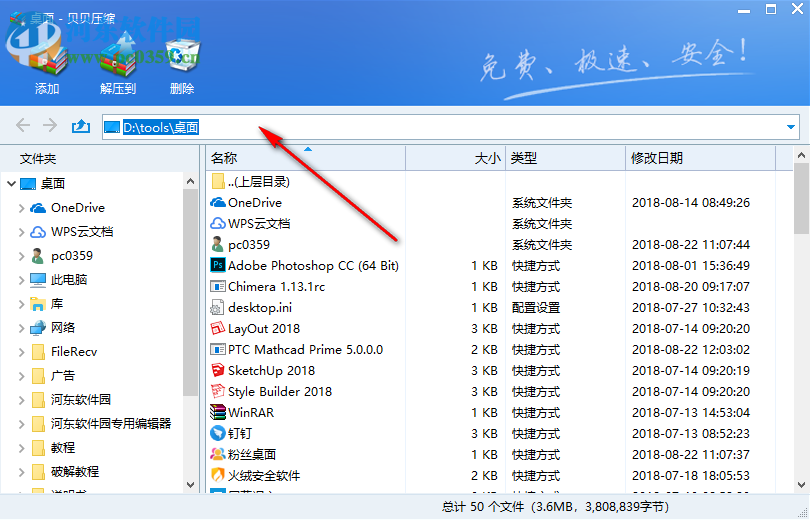Expand the WPS云文档 tree node
The height and width of the screenshot is (520, 810).
pos(21,232)
